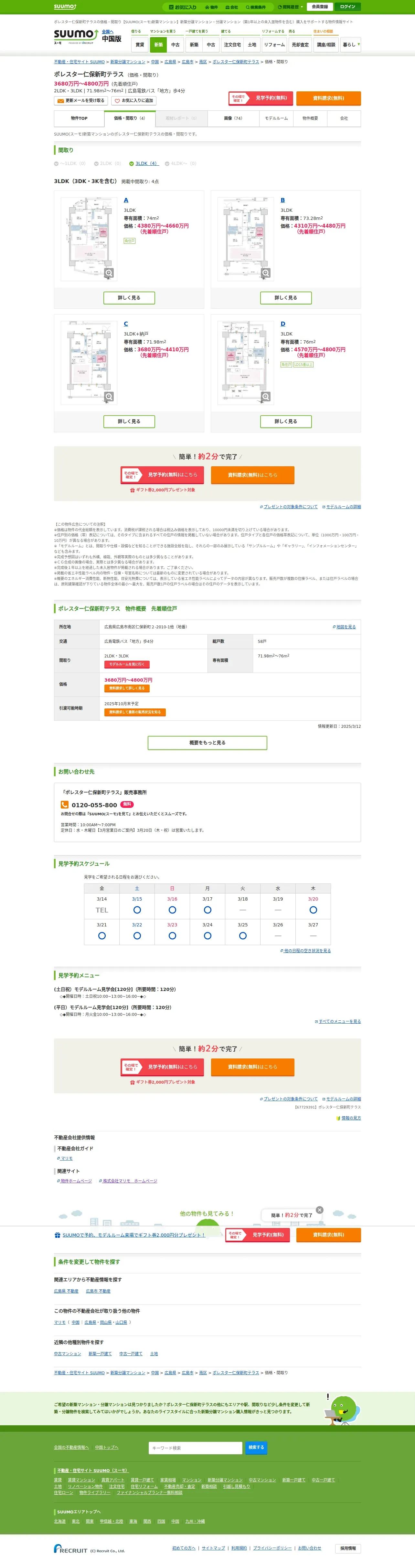
Task: Switch to the モデルルーム tab
Action: [276, 118]
